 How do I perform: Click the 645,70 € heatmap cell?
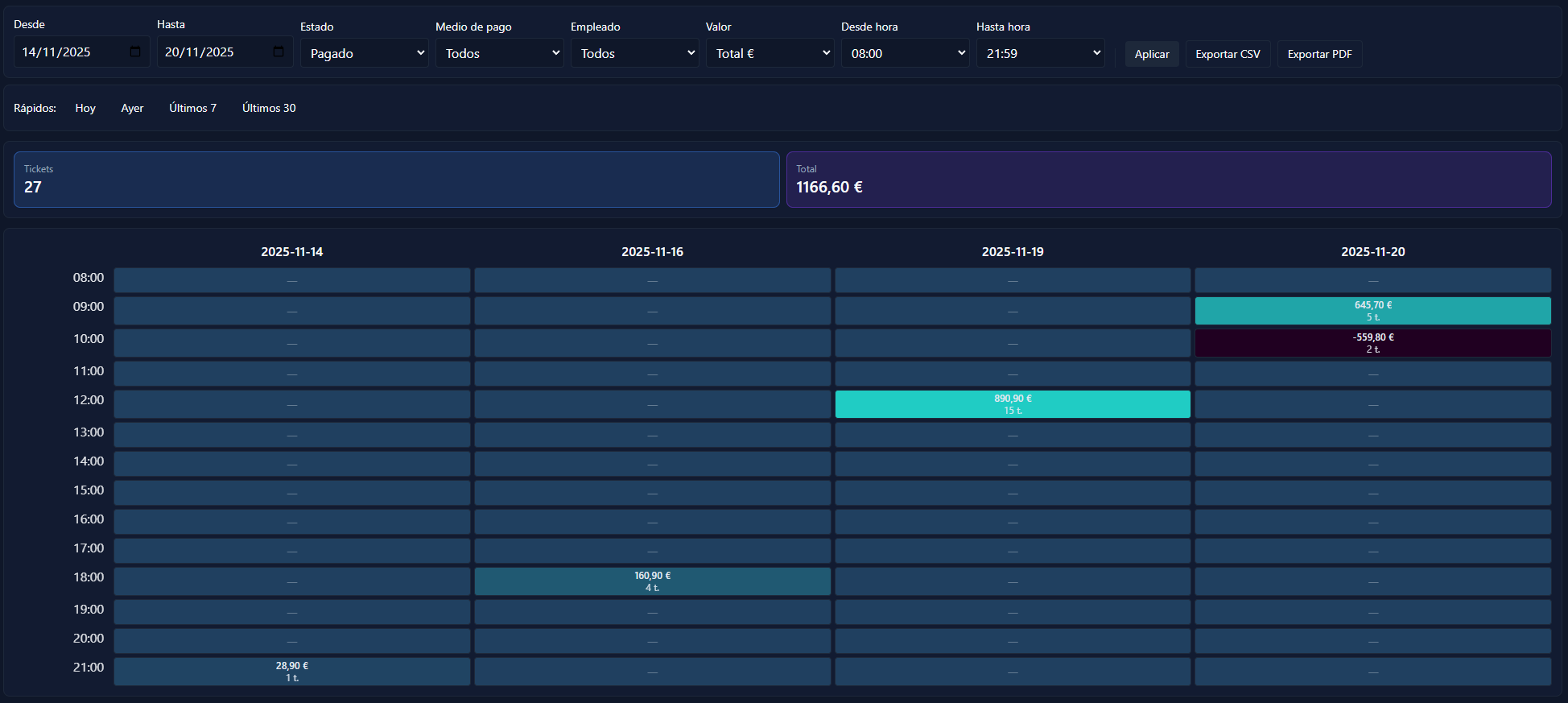pyautogui.click(x=1372, y=311)
